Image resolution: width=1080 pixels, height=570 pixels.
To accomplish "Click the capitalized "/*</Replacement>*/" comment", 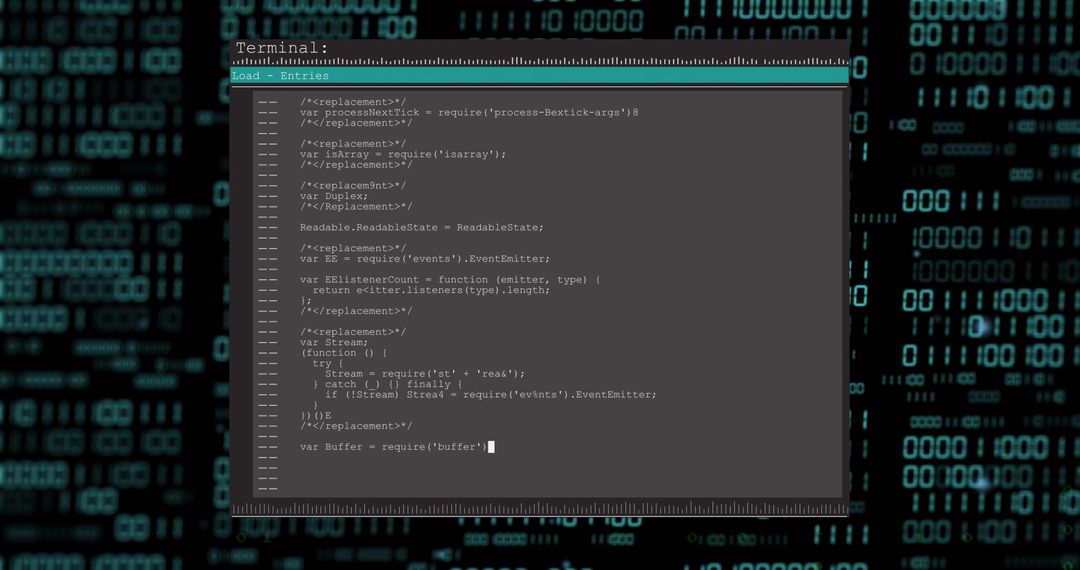I will click(356, 207).
